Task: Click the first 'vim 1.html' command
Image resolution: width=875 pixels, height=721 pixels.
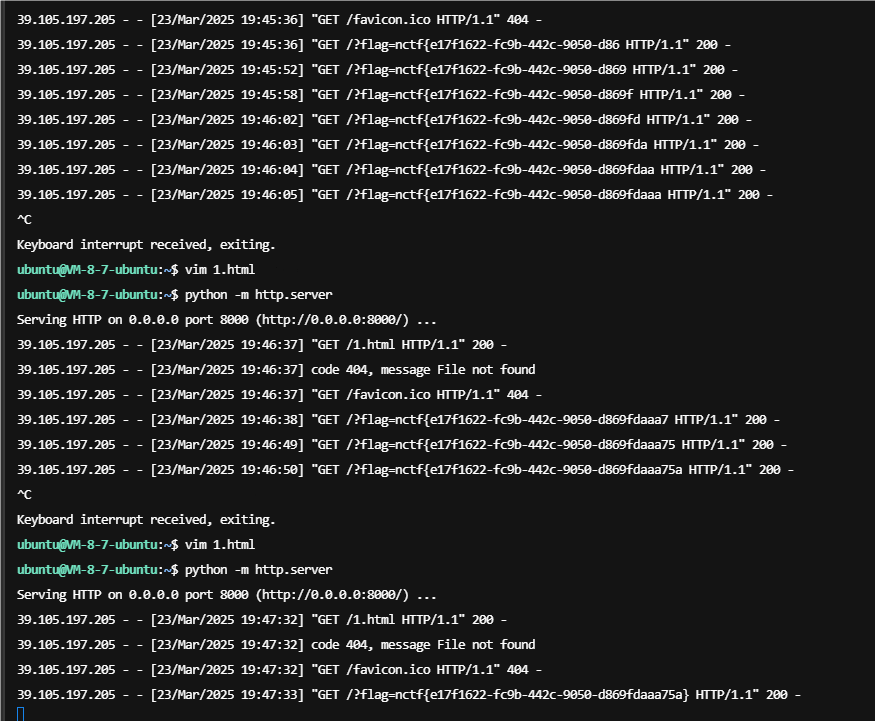Action: (220, 270)
